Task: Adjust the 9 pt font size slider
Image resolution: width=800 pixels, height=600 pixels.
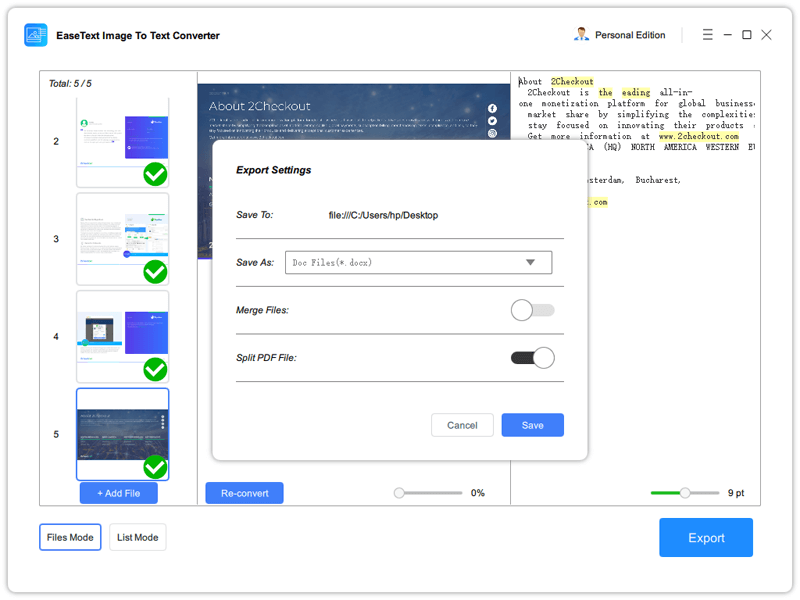Action: [x=685, y=493]
